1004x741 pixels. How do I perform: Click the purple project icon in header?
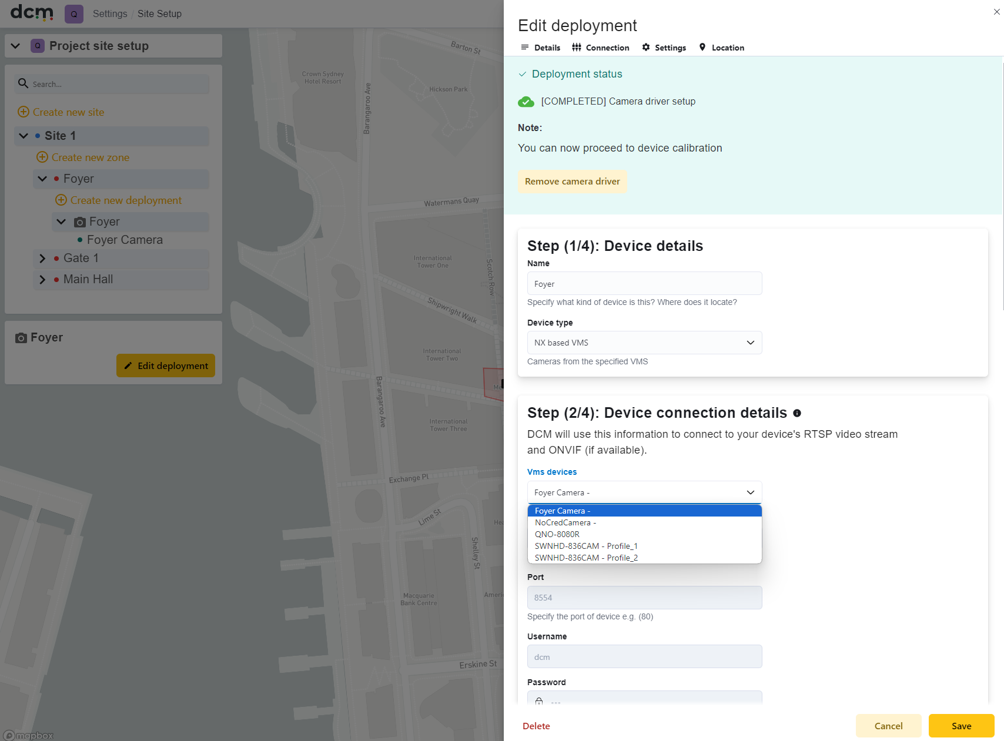(74, 13)
